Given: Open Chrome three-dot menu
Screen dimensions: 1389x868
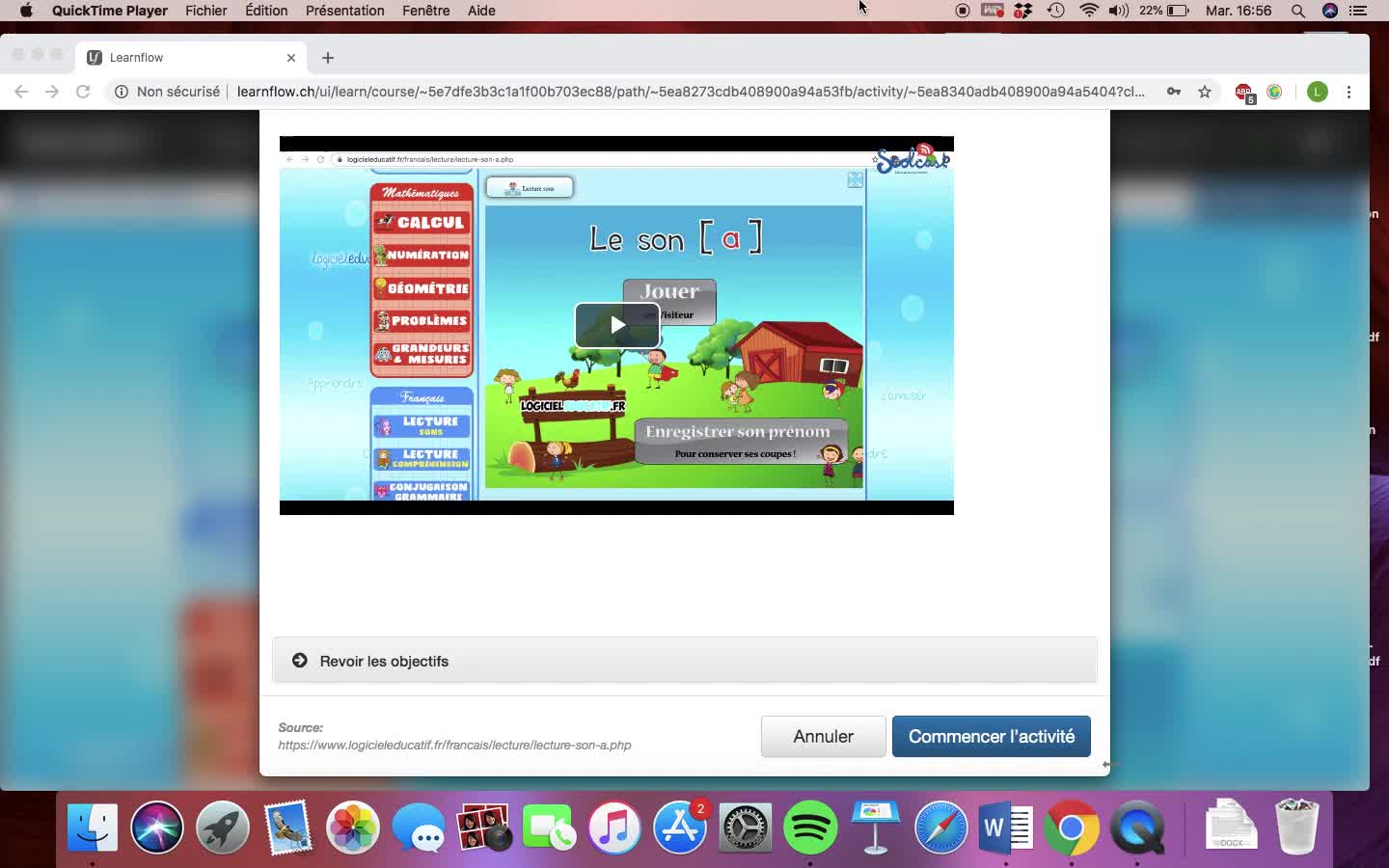Looking at the screenshot, I should click(x=1348, y=92).
